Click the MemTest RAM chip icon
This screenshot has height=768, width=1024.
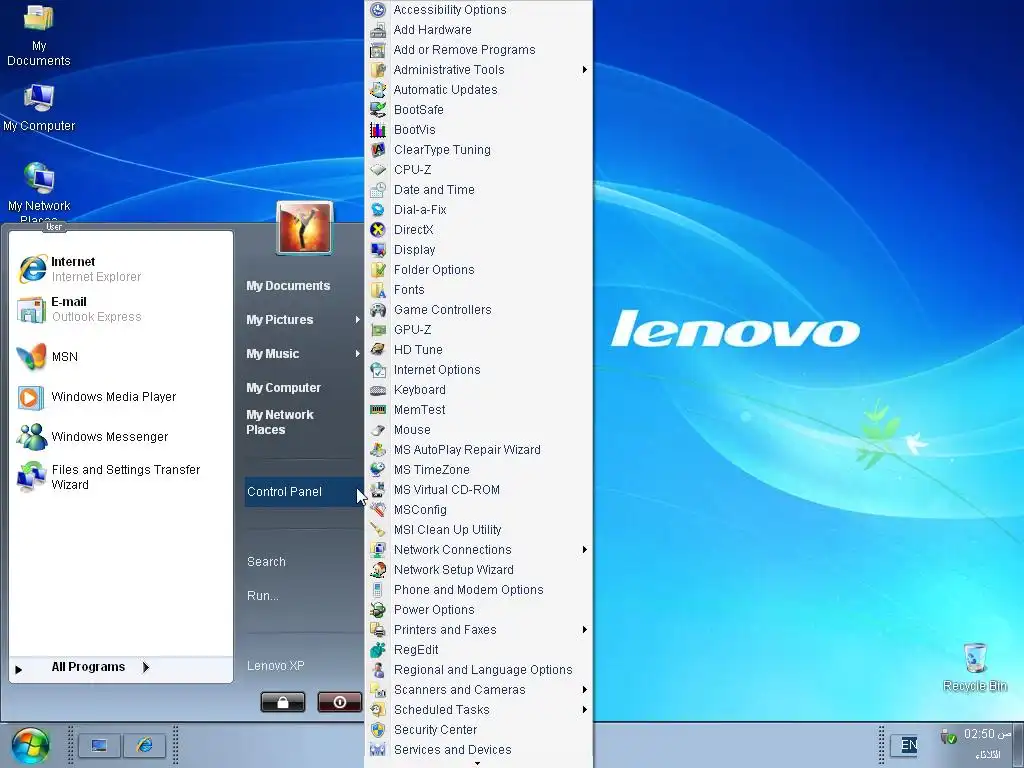[377, 409]
